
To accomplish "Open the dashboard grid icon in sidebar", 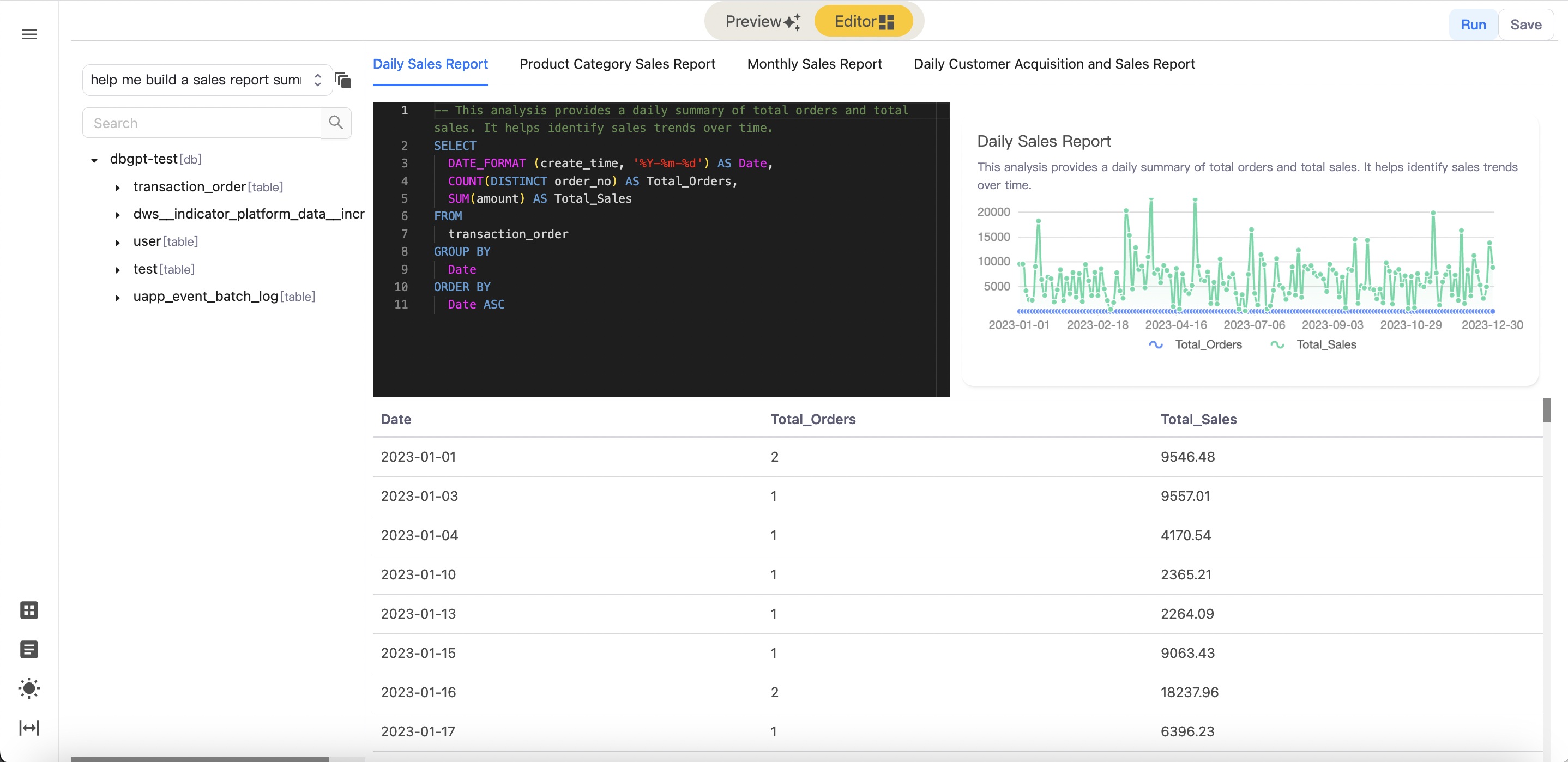I will click(x=29, y=610).
